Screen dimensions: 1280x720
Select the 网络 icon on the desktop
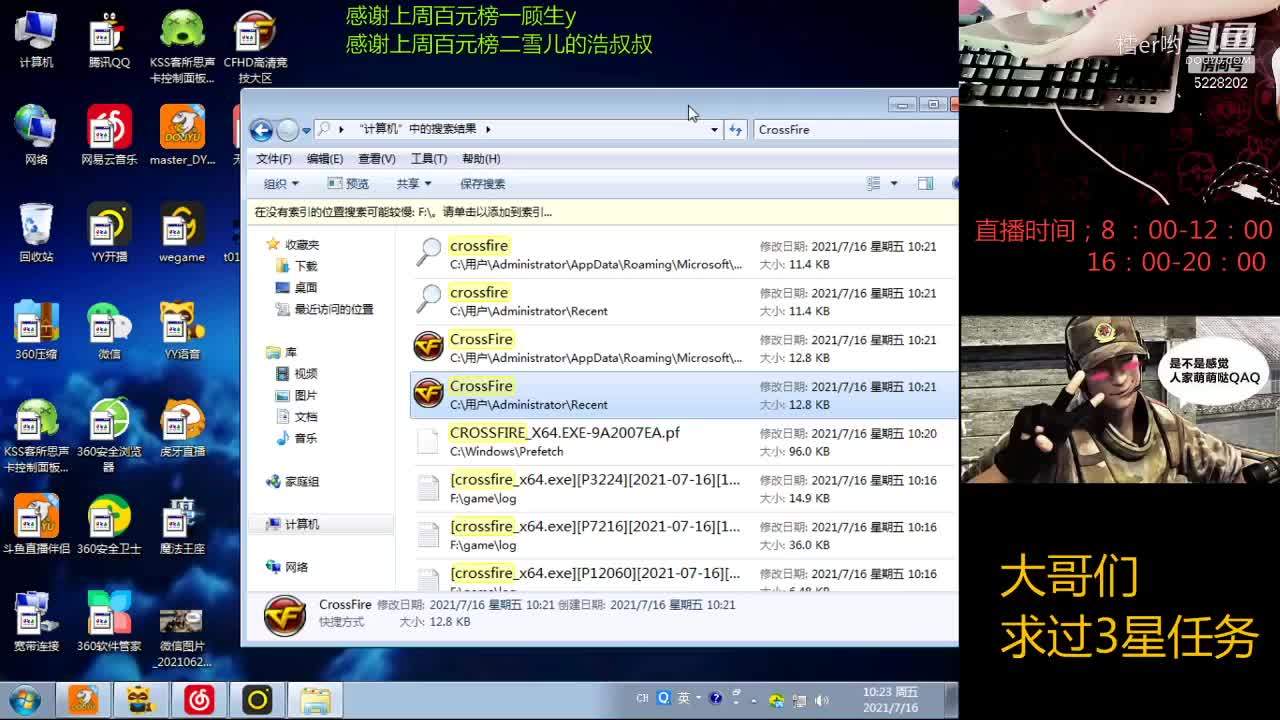pyautogui.click(x=36, y=136)
